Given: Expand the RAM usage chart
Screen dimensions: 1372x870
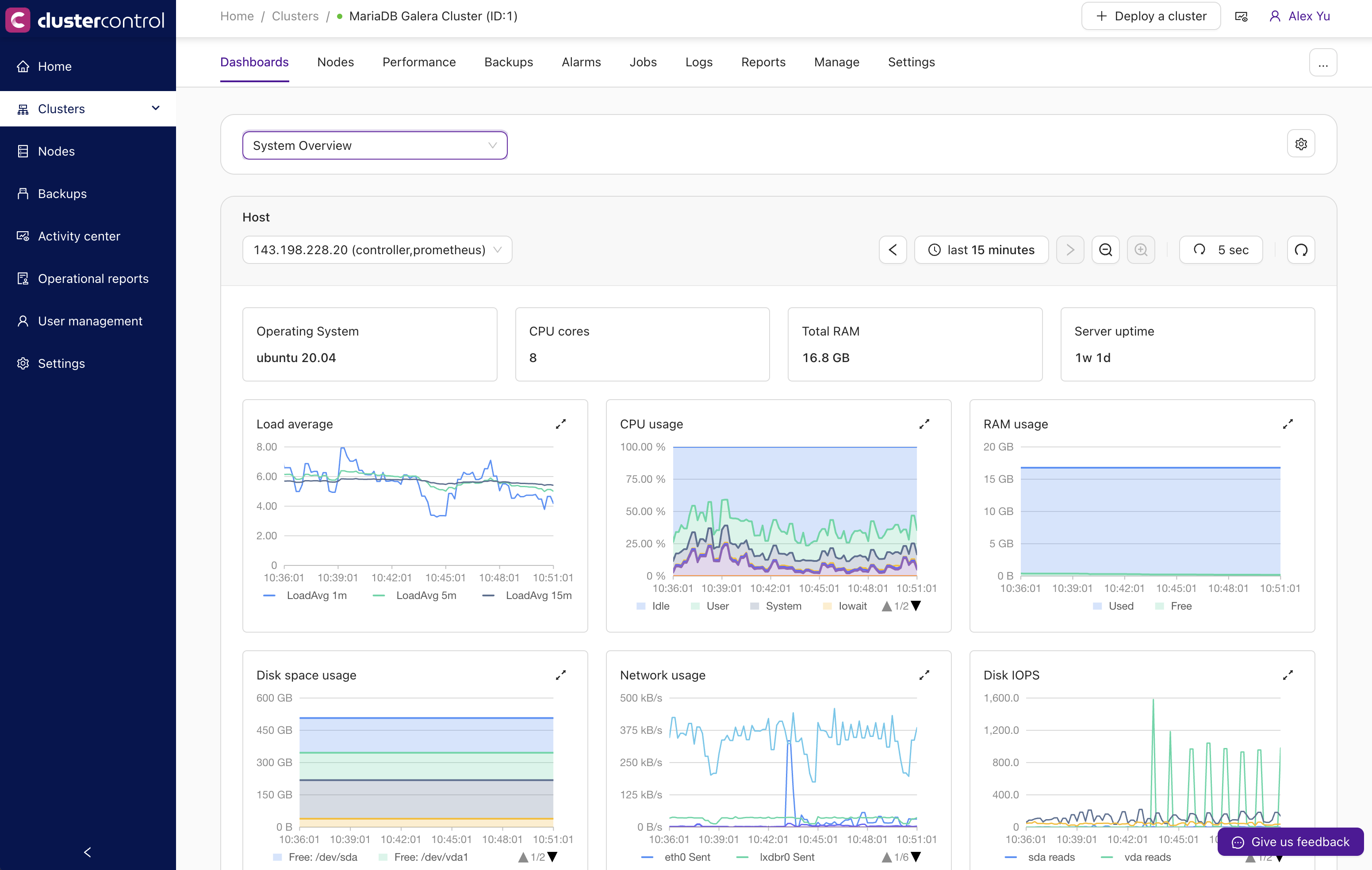Looking at the screenshot, I should [1288, 424].
